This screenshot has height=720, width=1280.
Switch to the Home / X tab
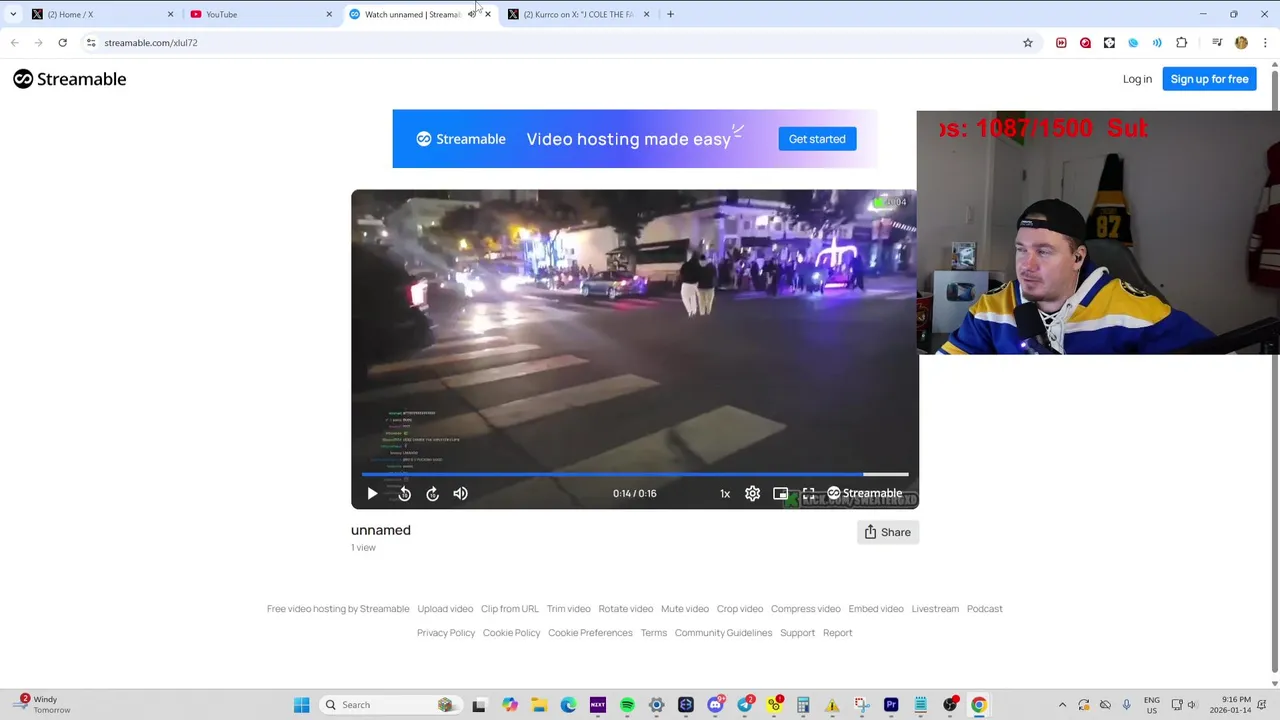[100, 14]
